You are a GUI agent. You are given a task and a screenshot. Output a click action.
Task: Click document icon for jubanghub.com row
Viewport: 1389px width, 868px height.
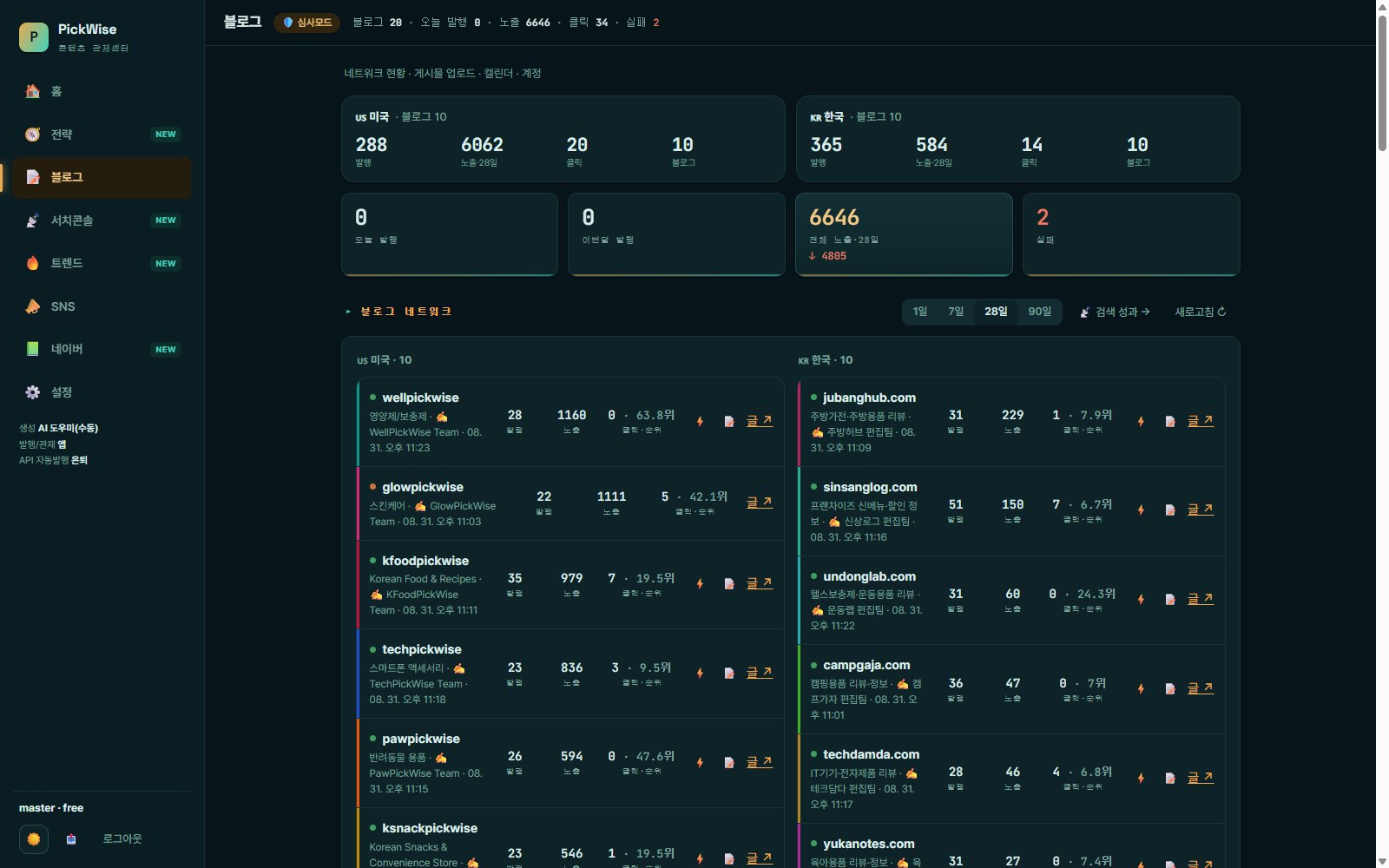pos(1170,422)
